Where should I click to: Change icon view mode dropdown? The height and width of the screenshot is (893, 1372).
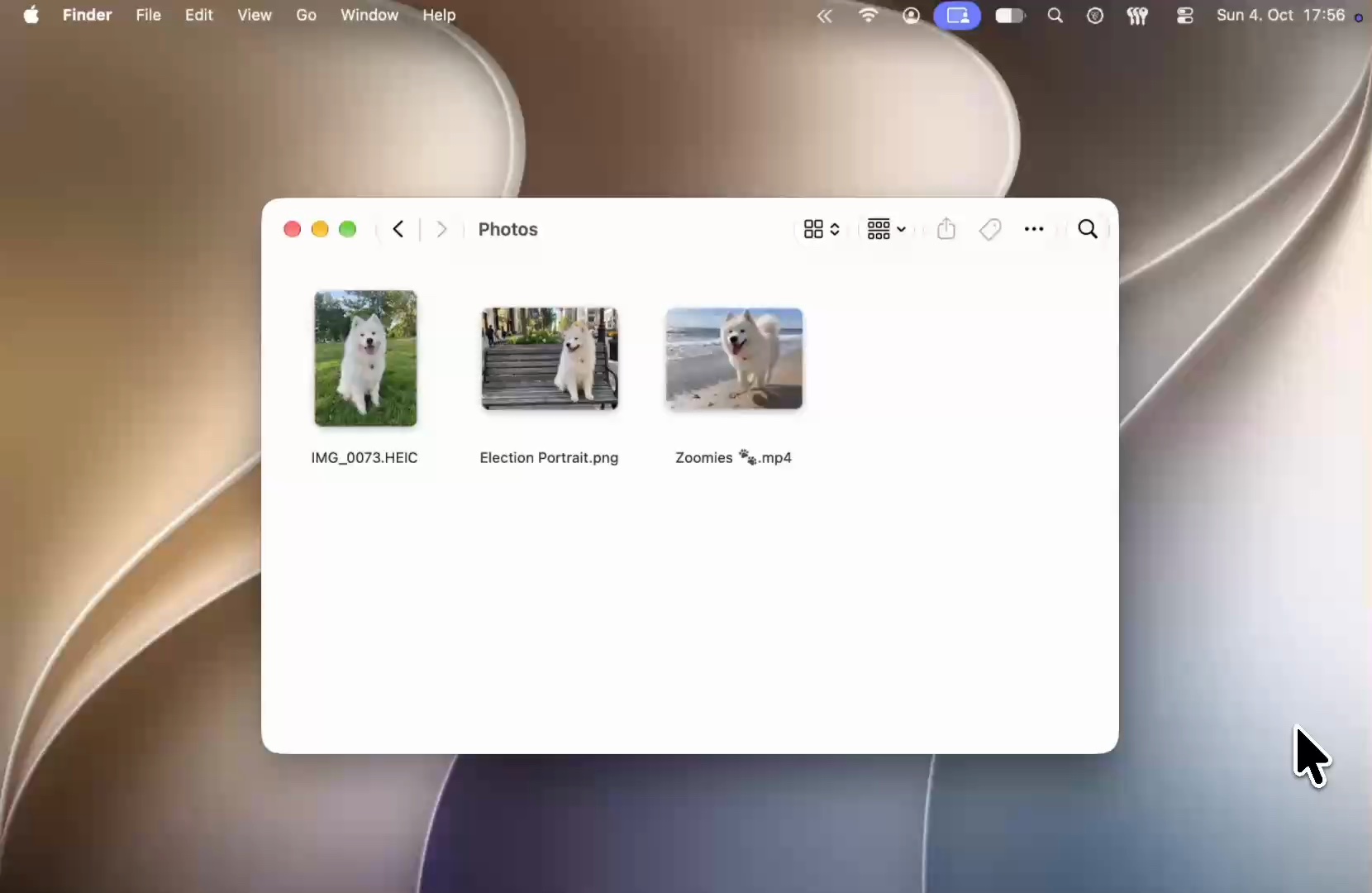click(x=822, y=229)
